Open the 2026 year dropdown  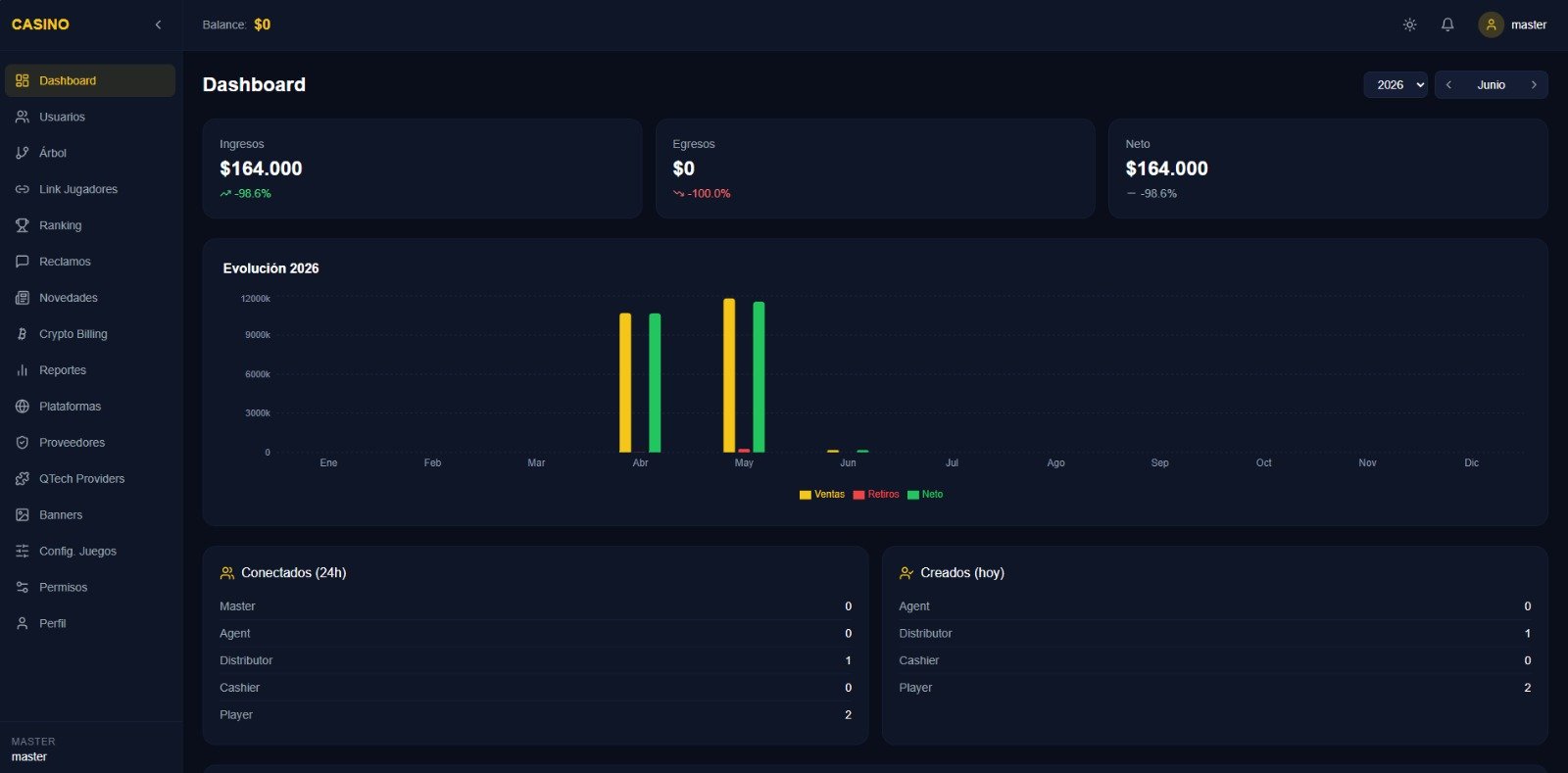tap(1396, 84)
